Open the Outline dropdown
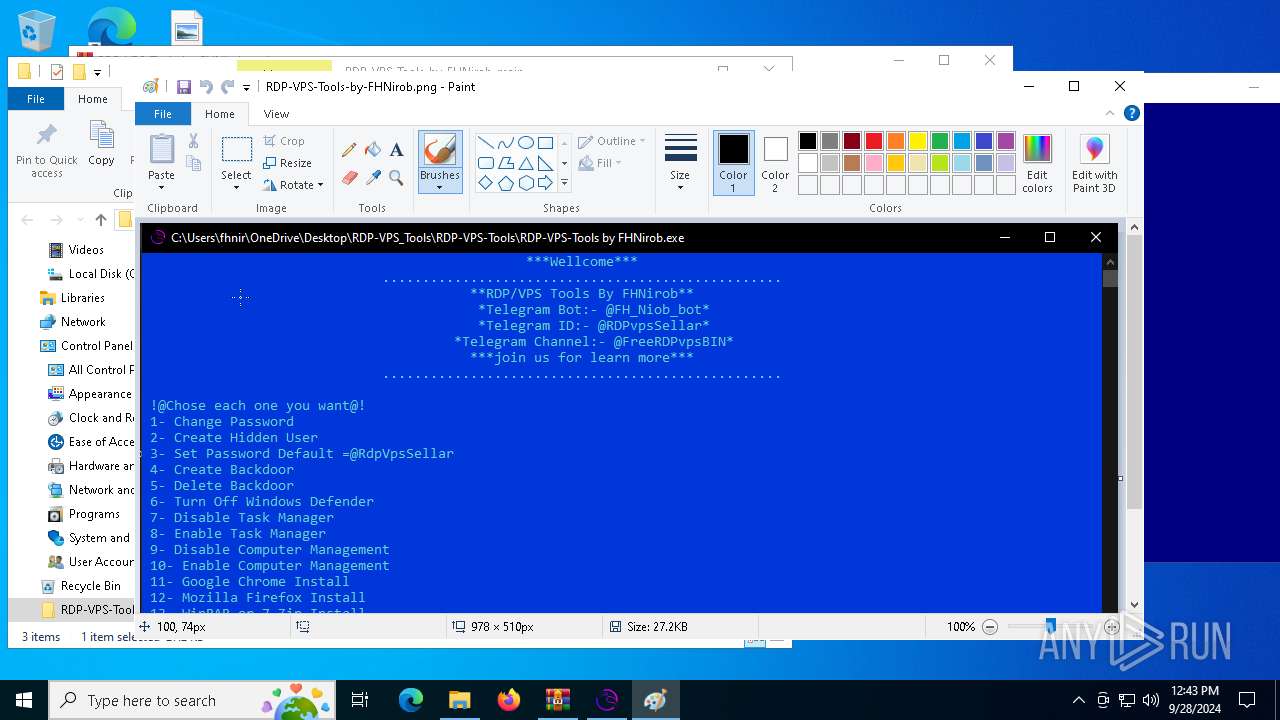Image resolution: width=1280 pixels, height=720 pixels. (611, 141)
